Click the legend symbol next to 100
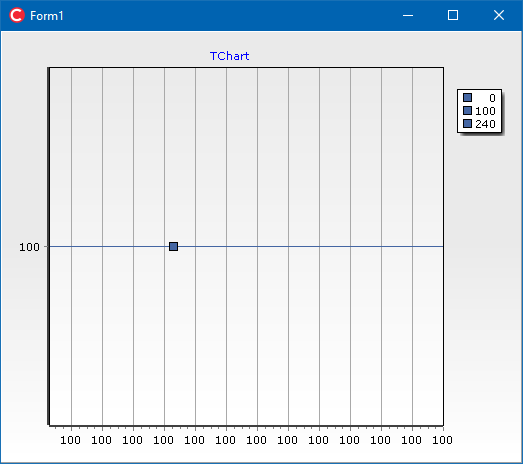This screenshot has height=465, width=524. point(468,110)
